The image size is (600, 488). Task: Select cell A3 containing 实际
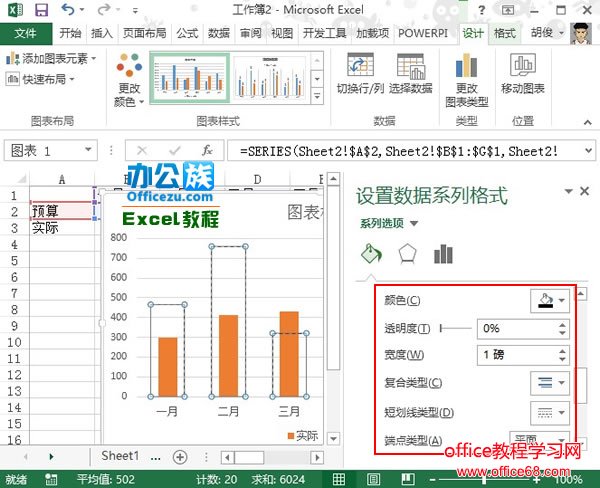tap(62, 228)
